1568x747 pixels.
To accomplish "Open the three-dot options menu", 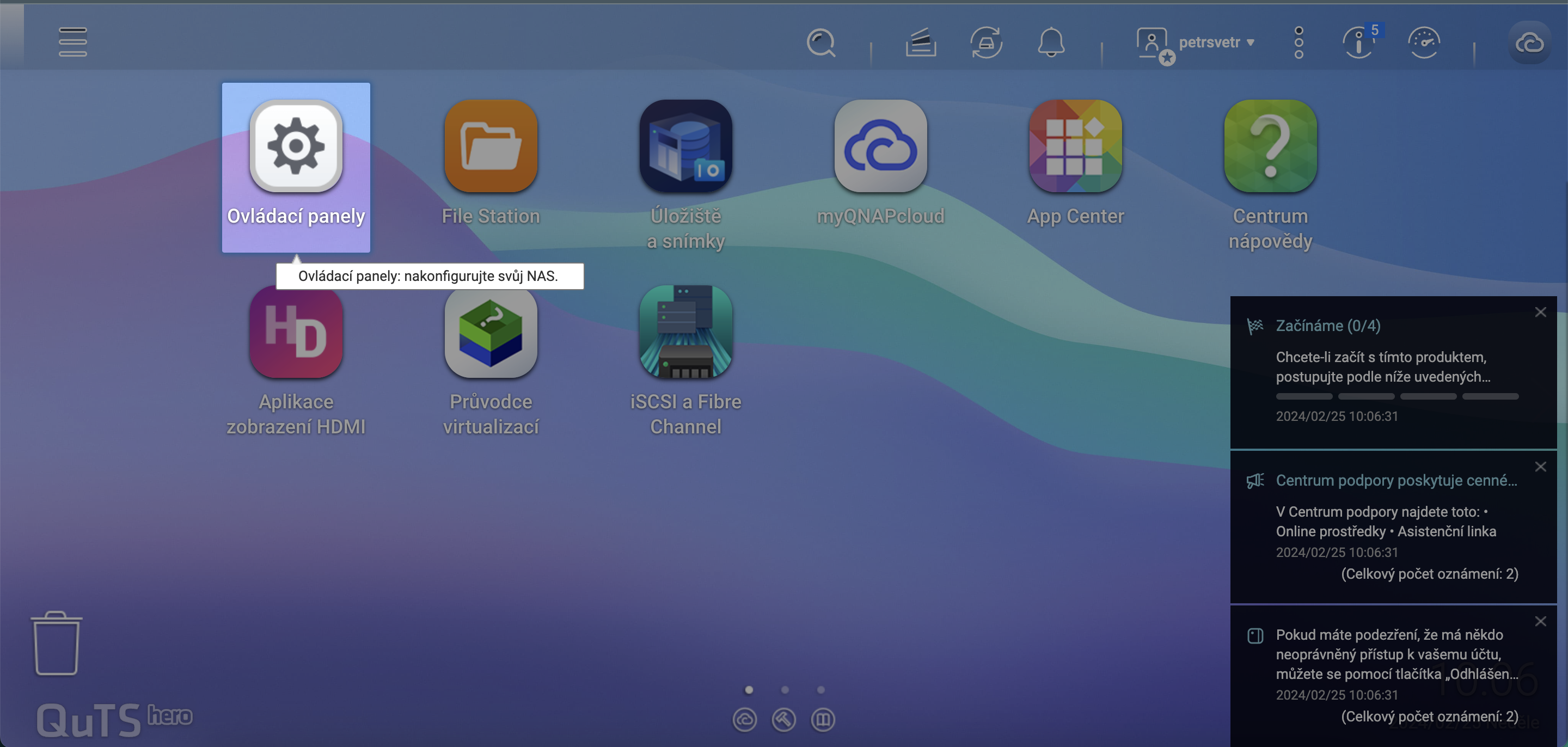I will [x=1298, y=42].
